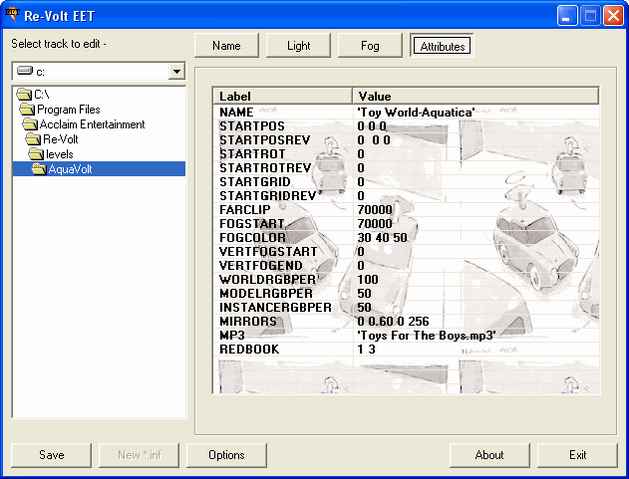The width and height of the screenshot is (629, 479).
Task: Click the Acclaim Entertainment folder icon
Action: coord(30,124)
